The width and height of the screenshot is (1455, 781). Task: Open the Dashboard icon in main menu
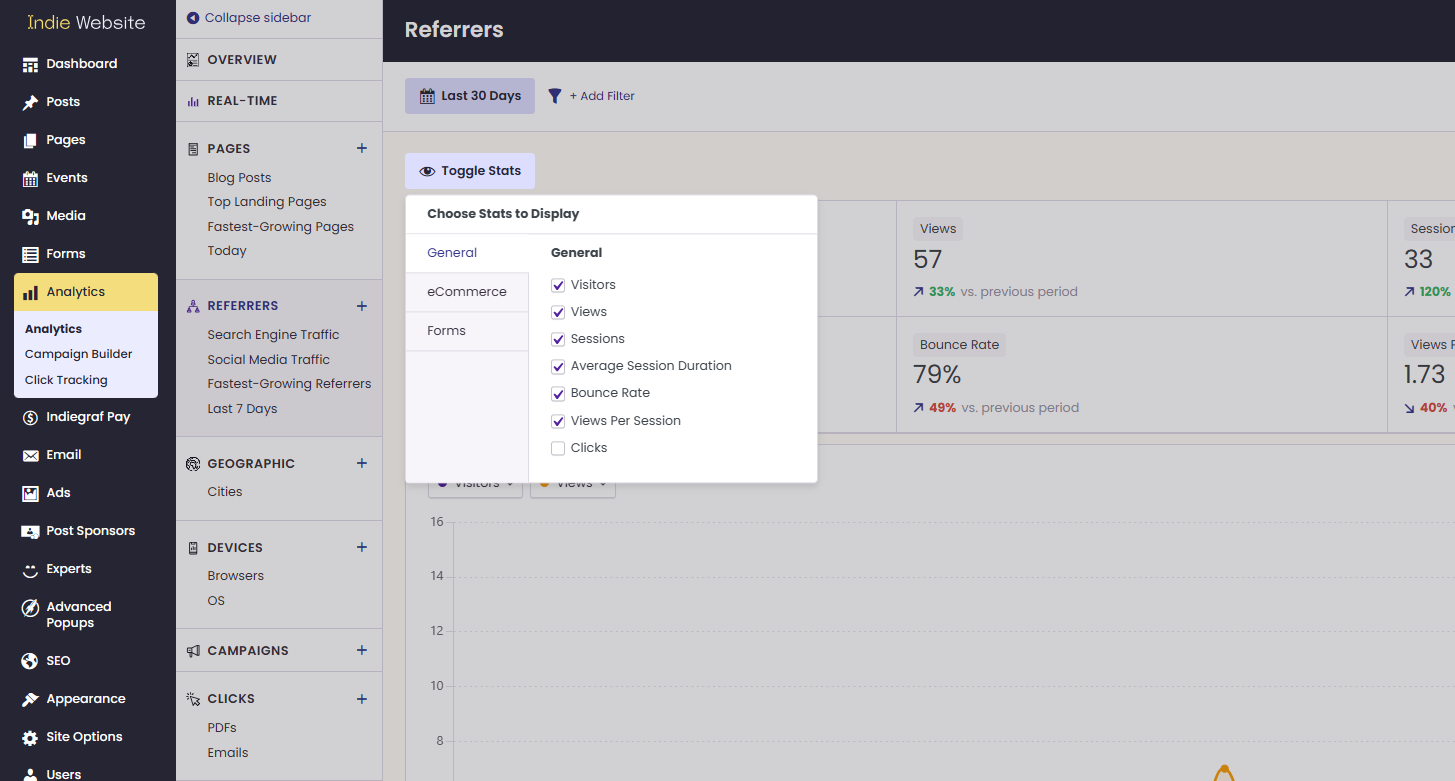point(30,64)
